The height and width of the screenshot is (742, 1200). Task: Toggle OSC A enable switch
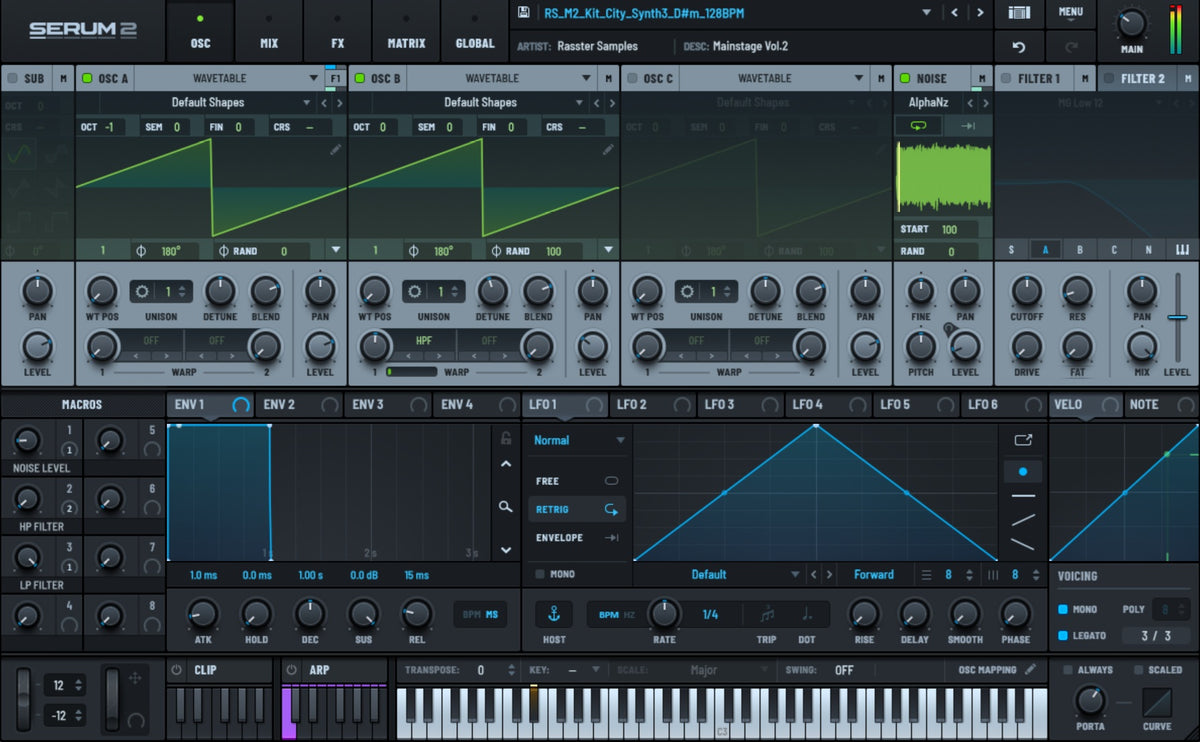pyautogui.click(x=86, y=78)
